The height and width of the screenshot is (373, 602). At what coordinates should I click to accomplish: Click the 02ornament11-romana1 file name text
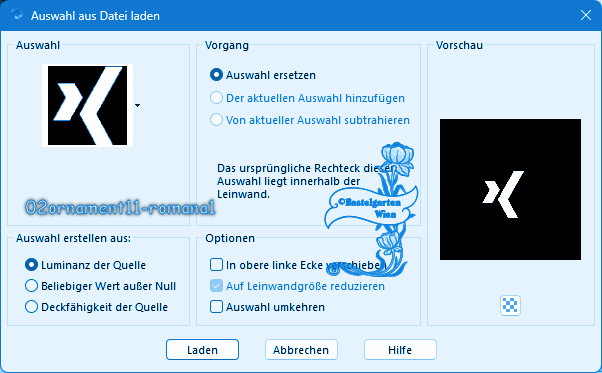(120, 208)
